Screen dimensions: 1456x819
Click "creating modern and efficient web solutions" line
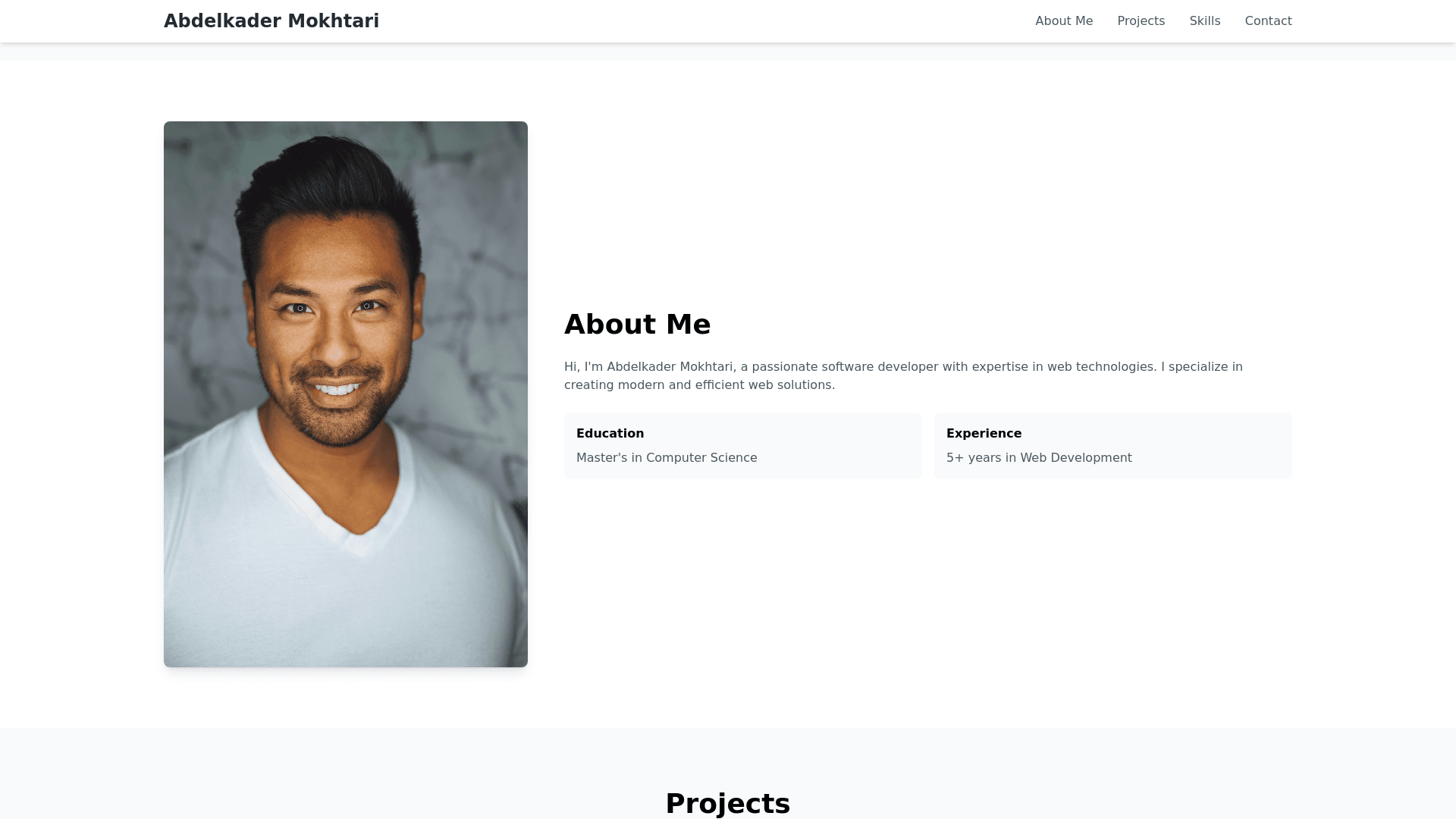pyautogui.click(x=699, y=385)
